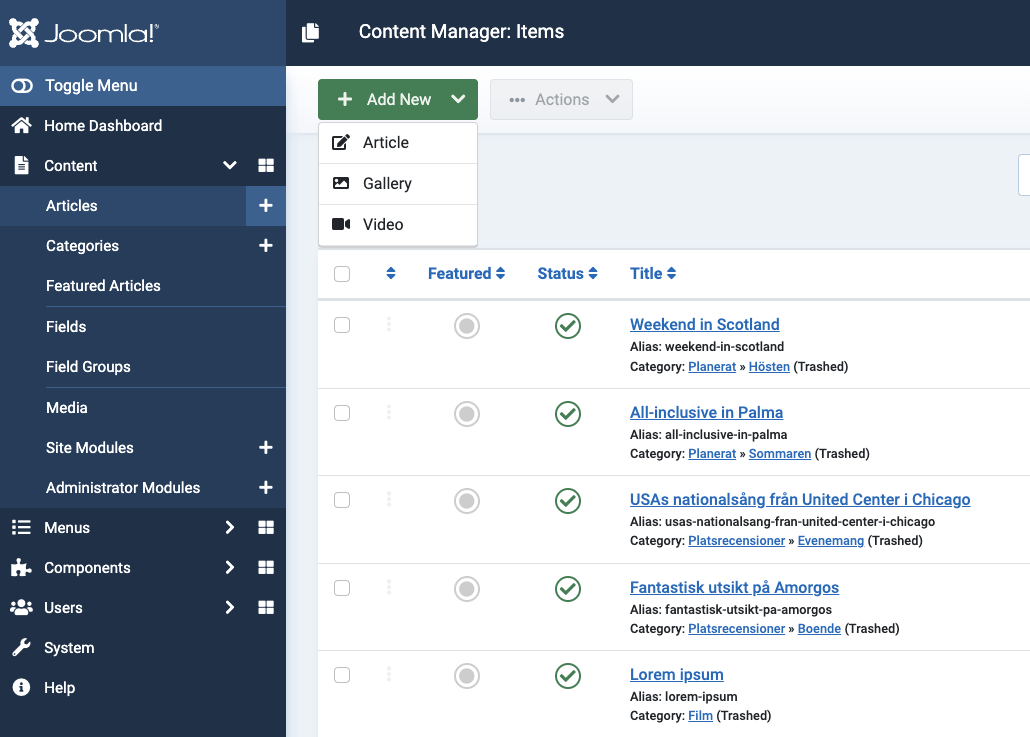Toggle featured status for Weekend in Scotland

tap(467, 326)
